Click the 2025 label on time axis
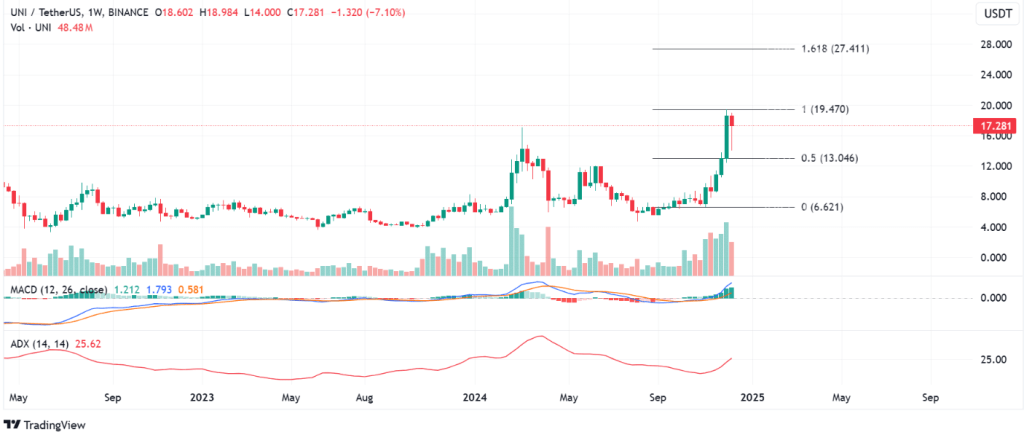Image resolution: width=1024 pixels, height=435 pixels. [750, 396]
